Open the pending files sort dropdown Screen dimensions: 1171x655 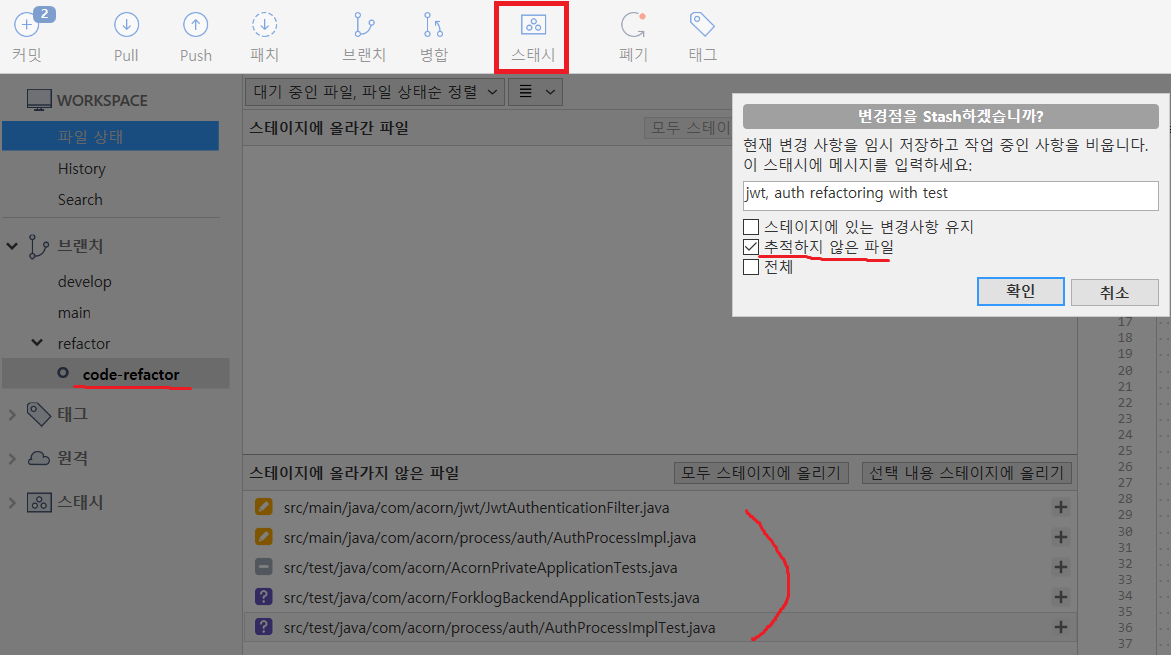(x=374, y=92)
